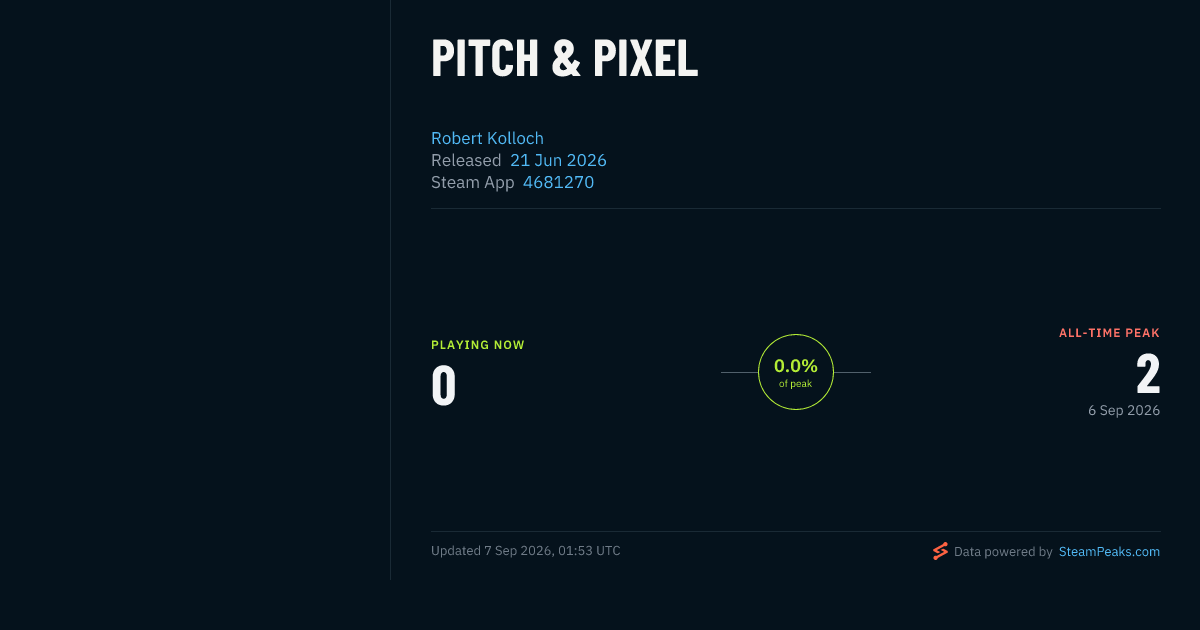Click the line left of the peak circle

pyautogui.click(x=739, y=372)
